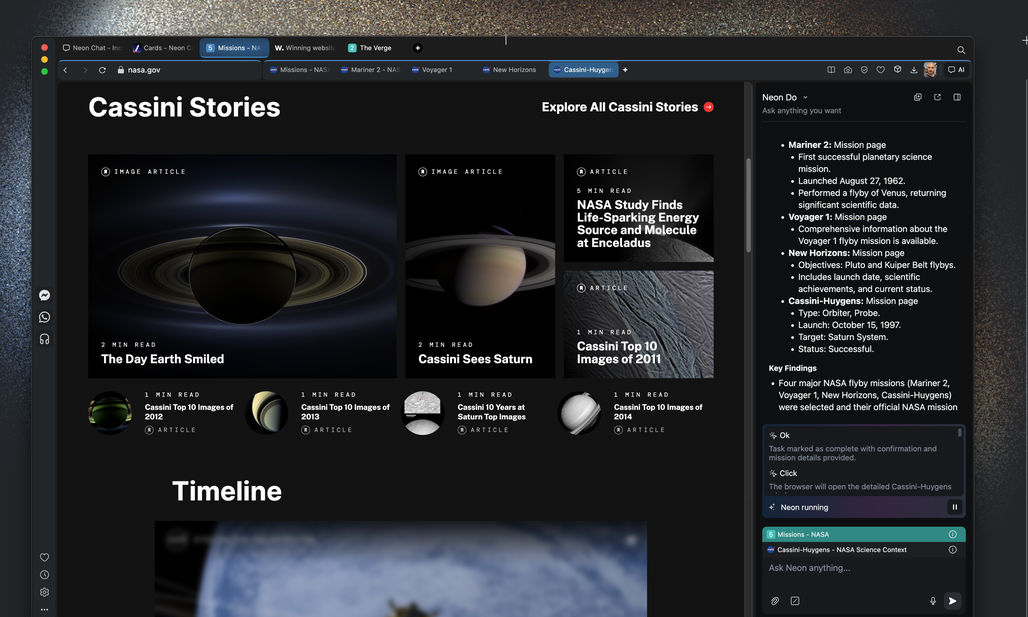Toggle the Neon side panel layout icon

pos(957,97)
